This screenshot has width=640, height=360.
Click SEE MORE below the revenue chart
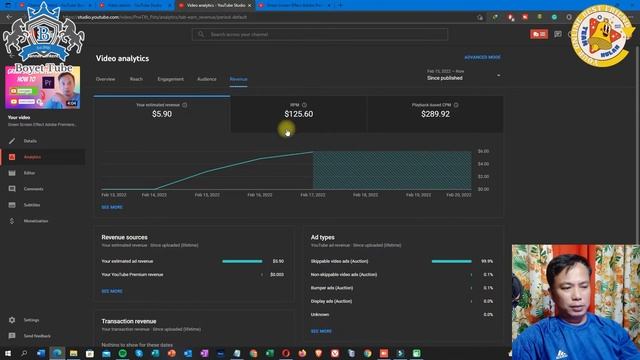coord(112,207)
